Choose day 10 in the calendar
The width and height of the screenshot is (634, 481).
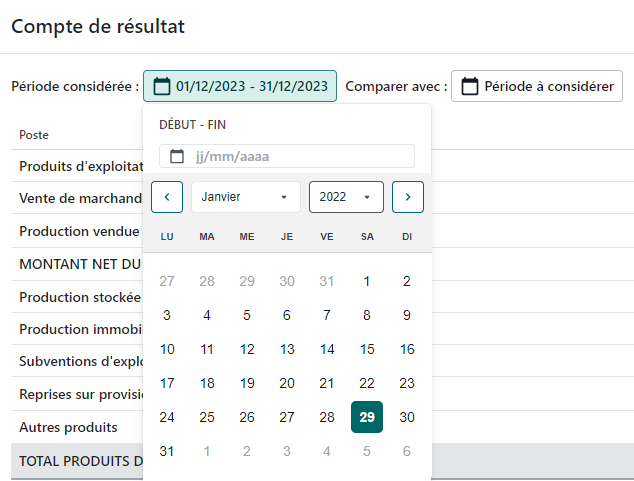tap(167, 349)
